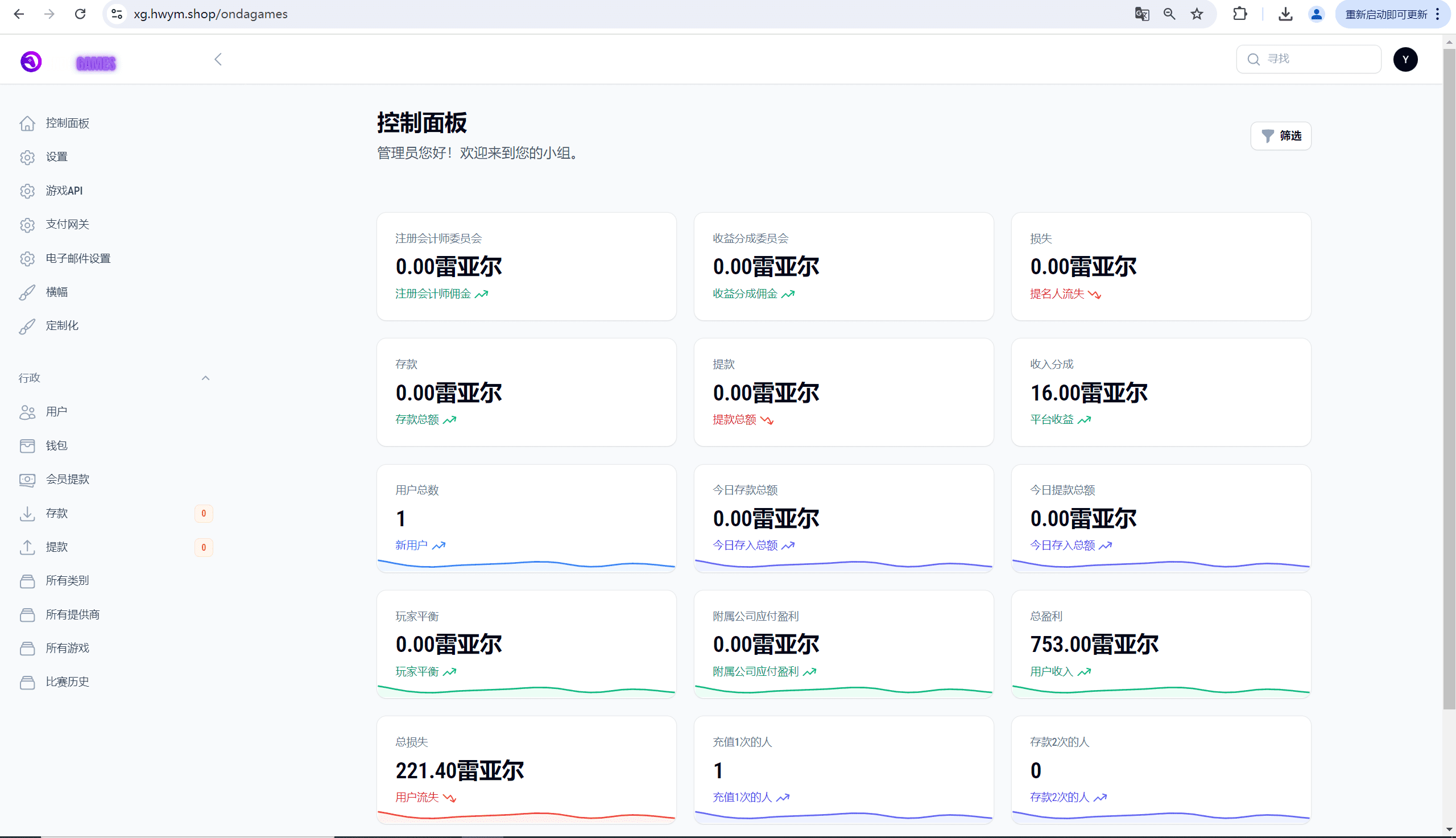Screen dimensions: 1456x838
Task: Click the black Y user avatar
Action: tap(1405, 59)
